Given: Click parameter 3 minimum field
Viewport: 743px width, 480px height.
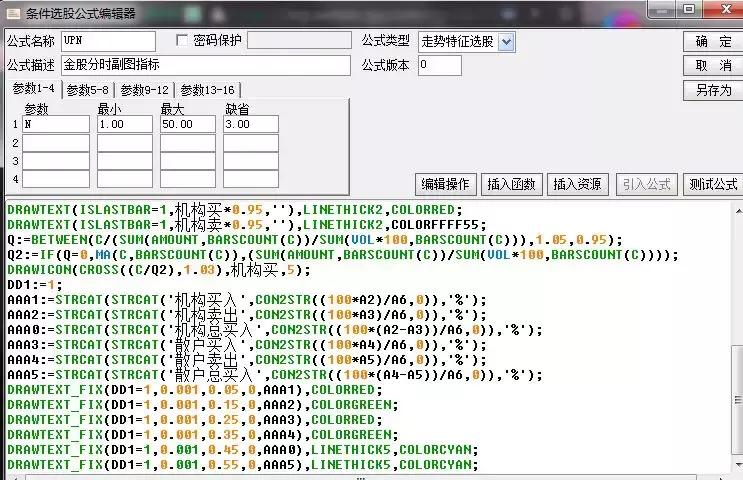Looking at the screenshot, I should click(x=125, y=161).
